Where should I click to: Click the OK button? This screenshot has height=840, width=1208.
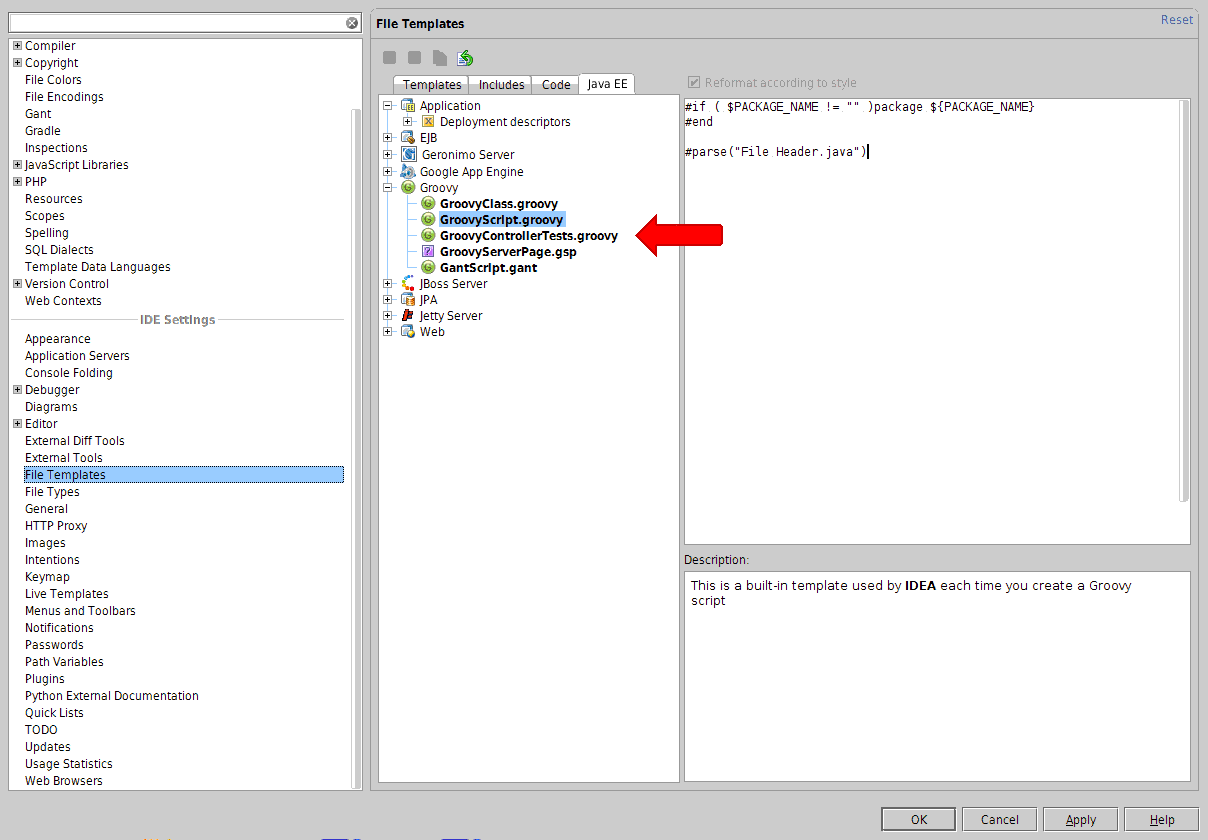(x=919, y=820)
